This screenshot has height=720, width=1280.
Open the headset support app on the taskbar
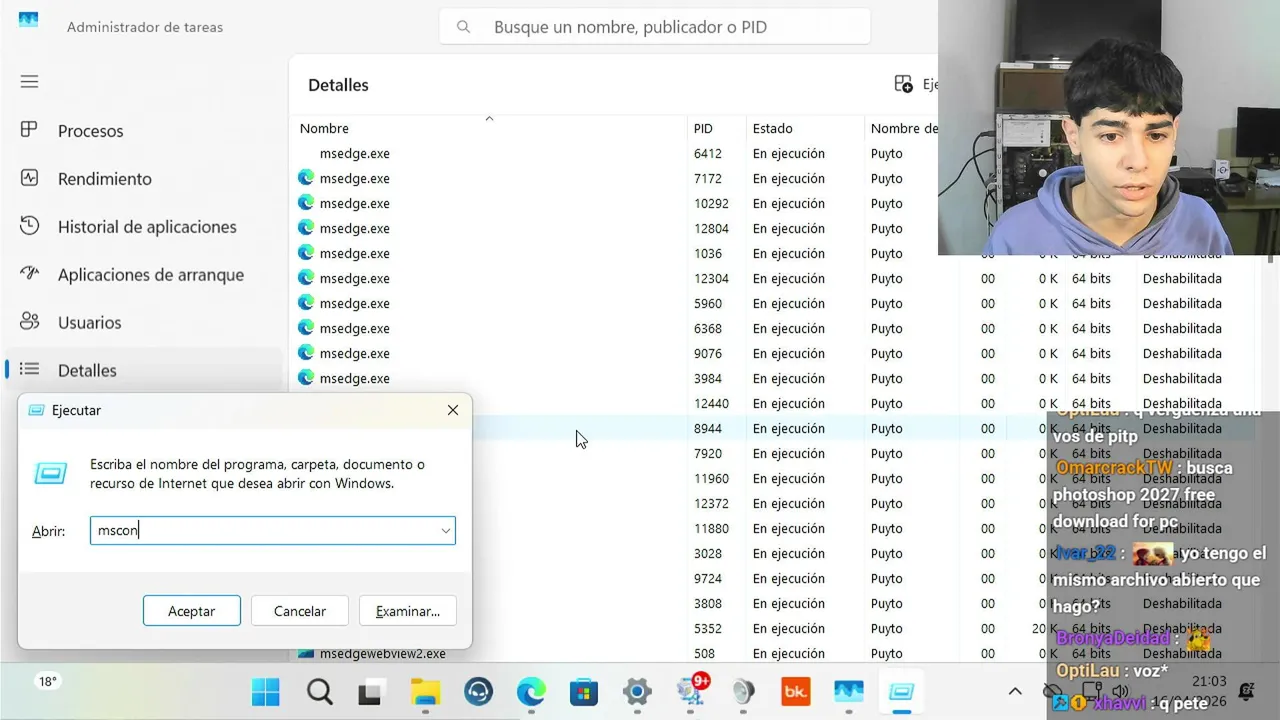pos(478,691)
